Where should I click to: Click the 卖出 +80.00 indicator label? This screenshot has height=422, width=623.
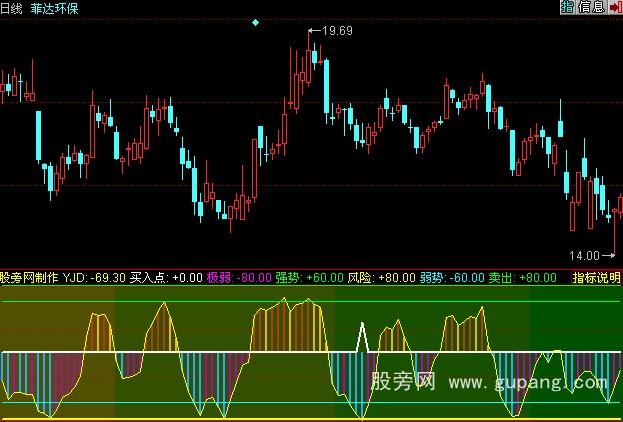tap(522, 277)
